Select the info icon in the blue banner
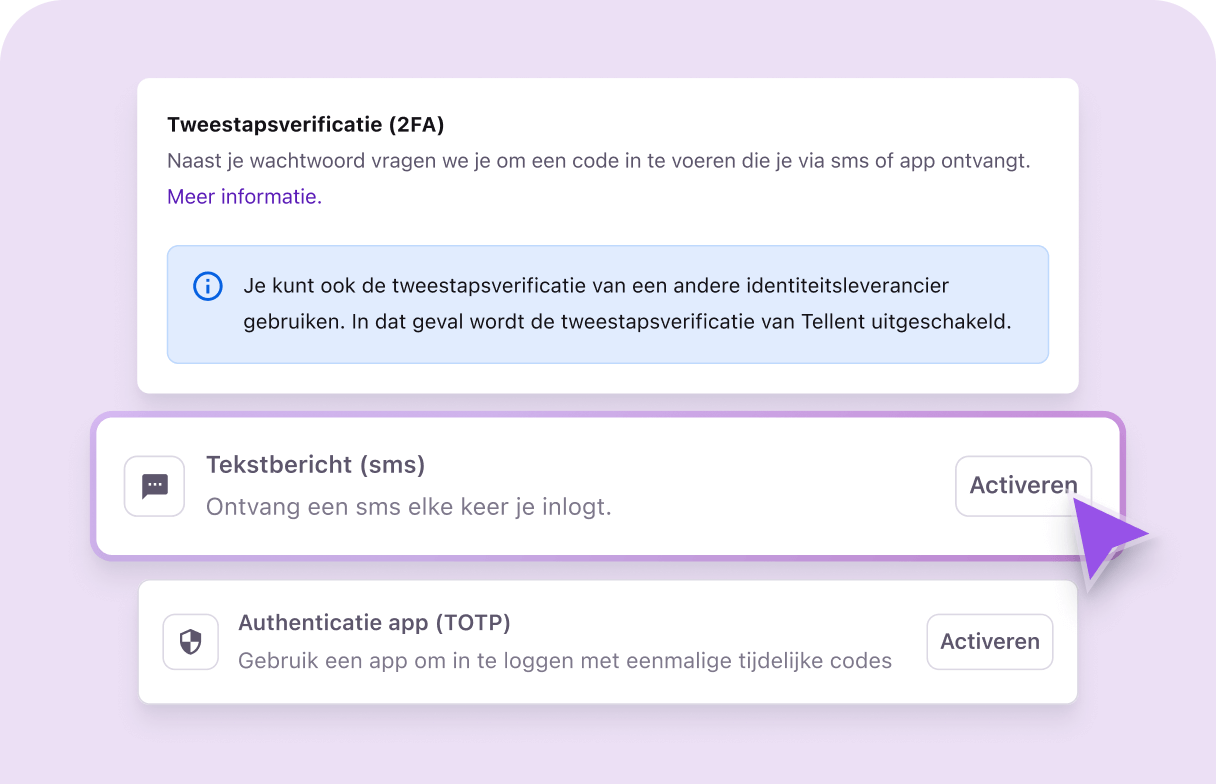Viewport: 1216px width, 784px height. point(207,286)
